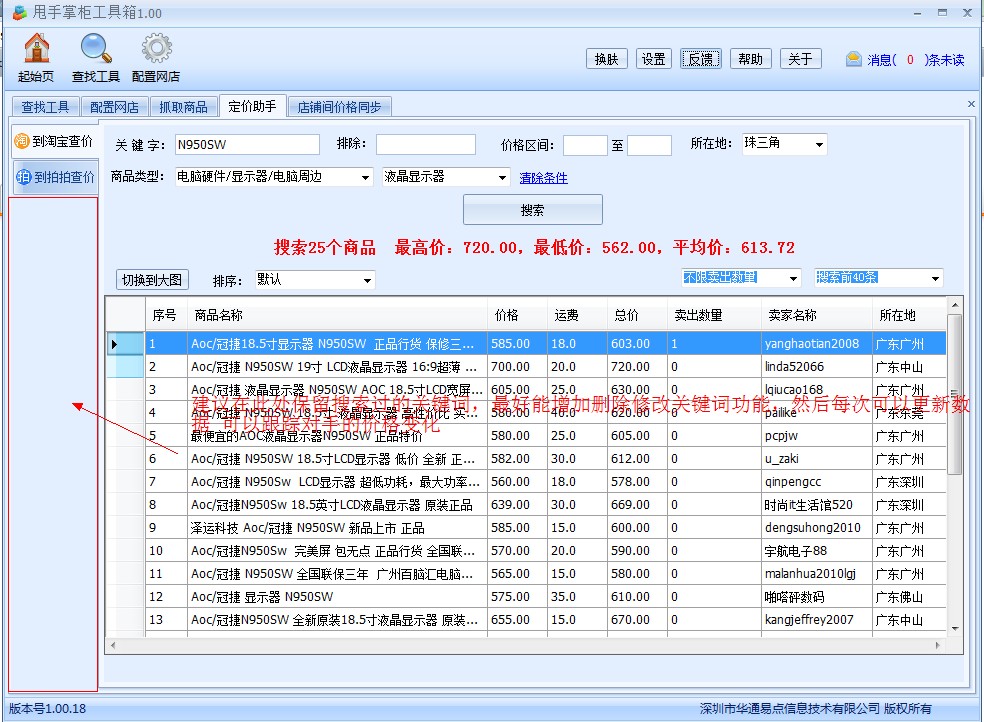
Task: Open the 帮助 button
Action: pyautogui.click(x=751, y=59)
